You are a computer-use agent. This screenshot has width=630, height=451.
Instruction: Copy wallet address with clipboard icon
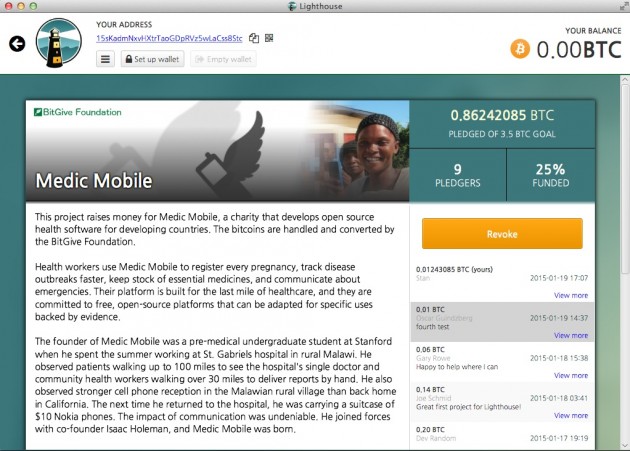[254, 38]
